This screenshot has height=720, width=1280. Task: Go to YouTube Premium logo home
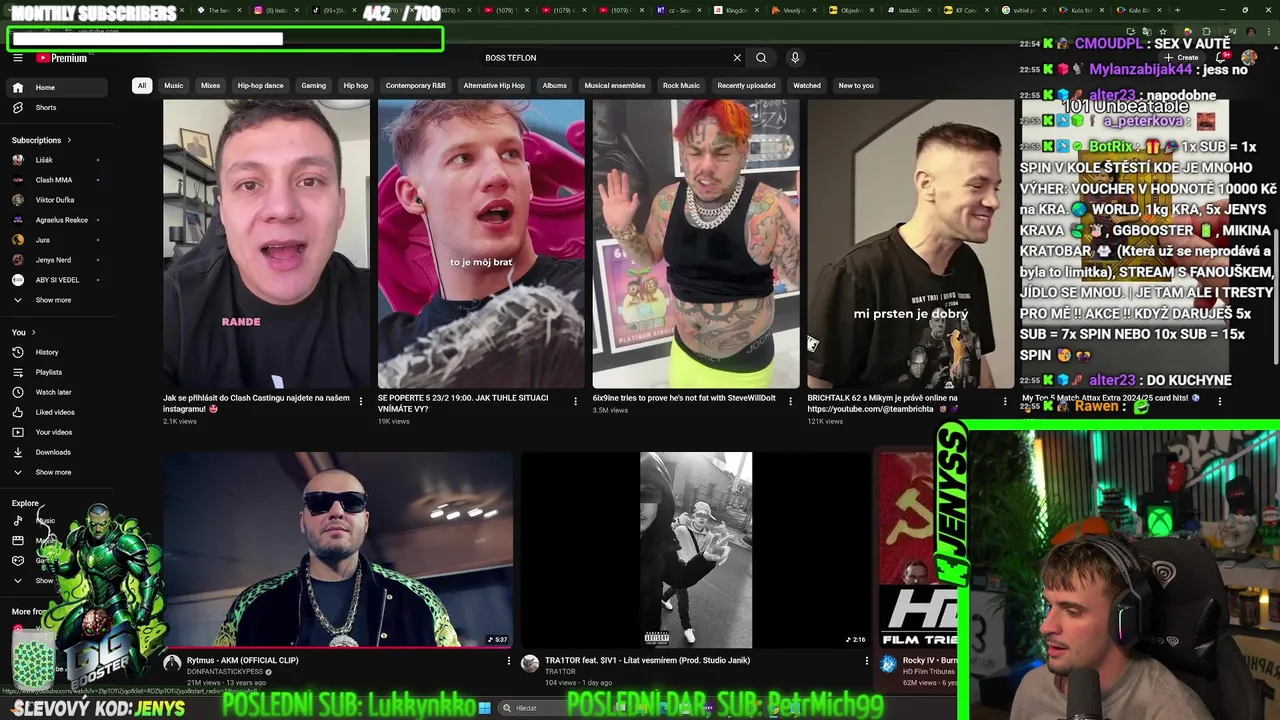point(62,58)
